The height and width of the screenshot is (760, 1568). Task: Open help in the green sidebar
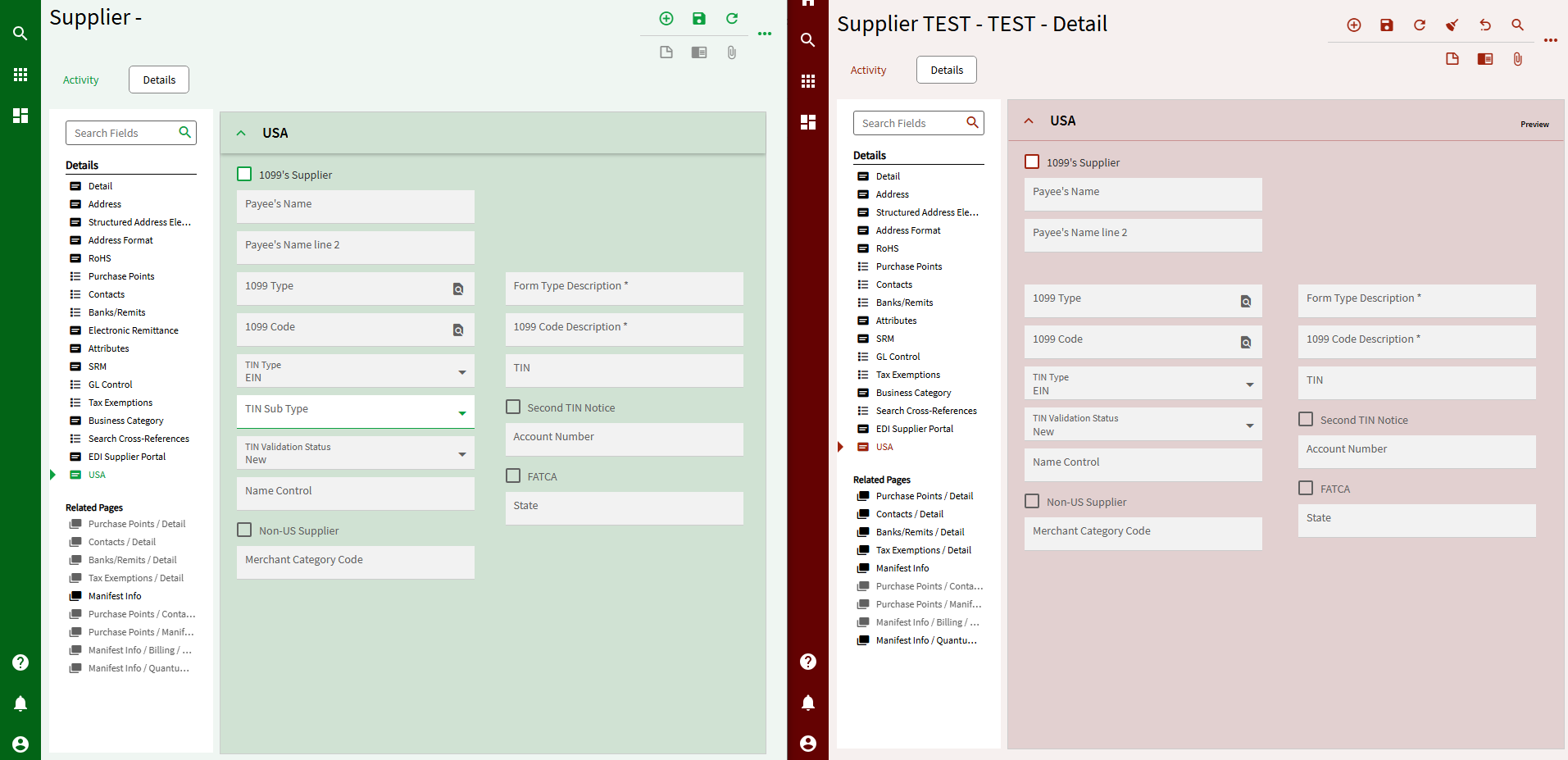(20, 662)
